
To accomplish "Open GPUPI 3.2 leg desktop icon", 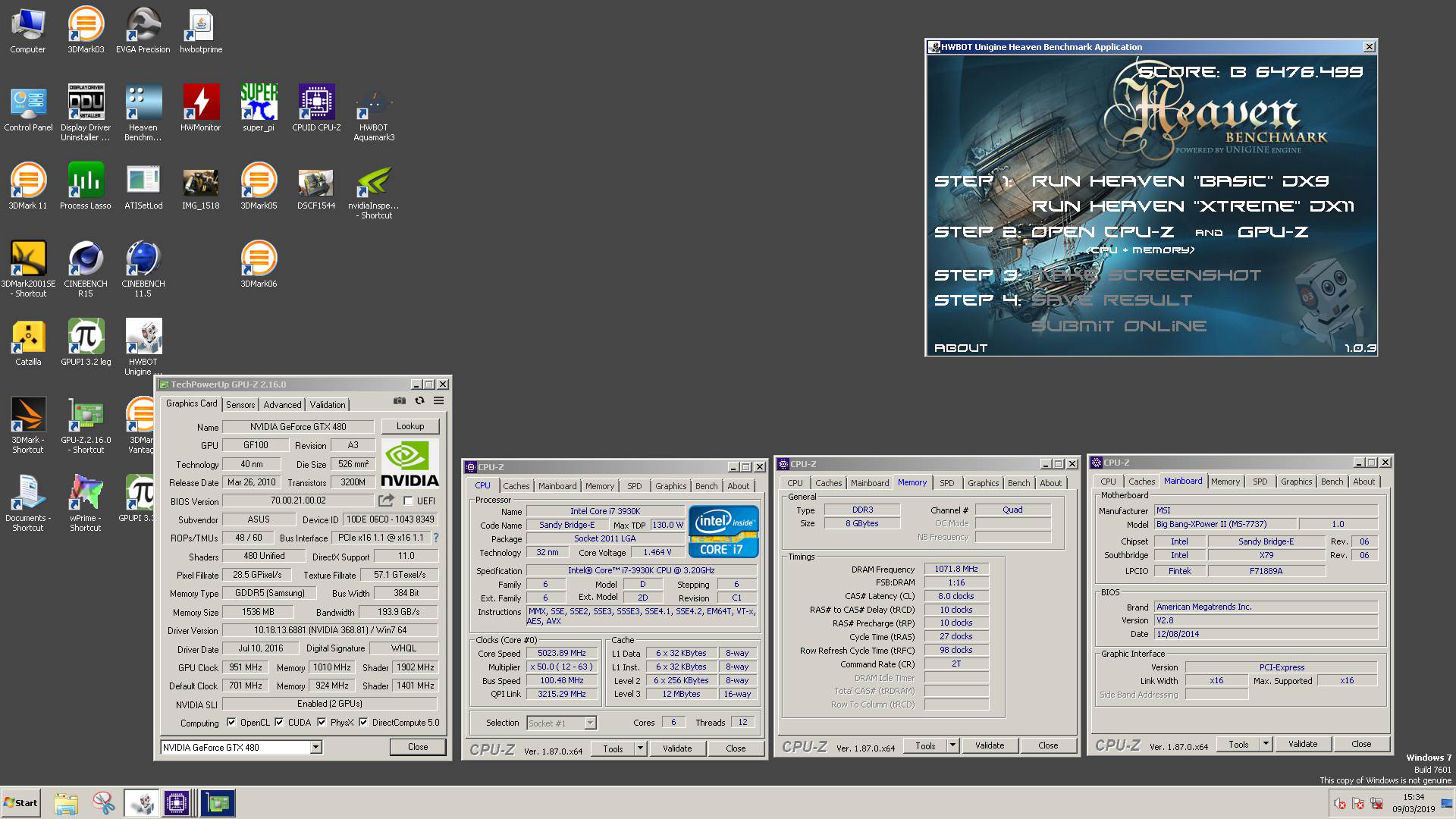I will [86, 343].
